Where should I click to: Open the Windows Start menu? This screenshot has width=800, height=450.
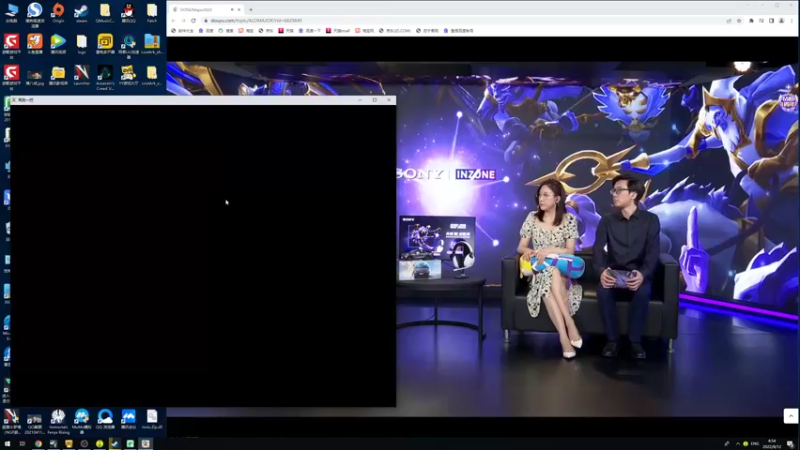7,444
